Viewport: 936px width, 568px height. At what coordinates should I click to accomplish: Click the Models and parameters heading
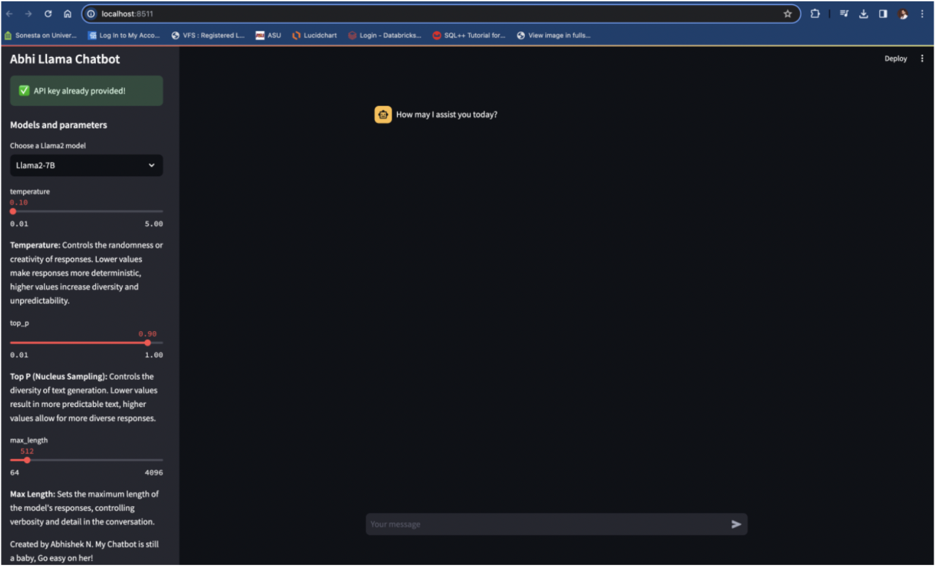[x=58, y=125]
